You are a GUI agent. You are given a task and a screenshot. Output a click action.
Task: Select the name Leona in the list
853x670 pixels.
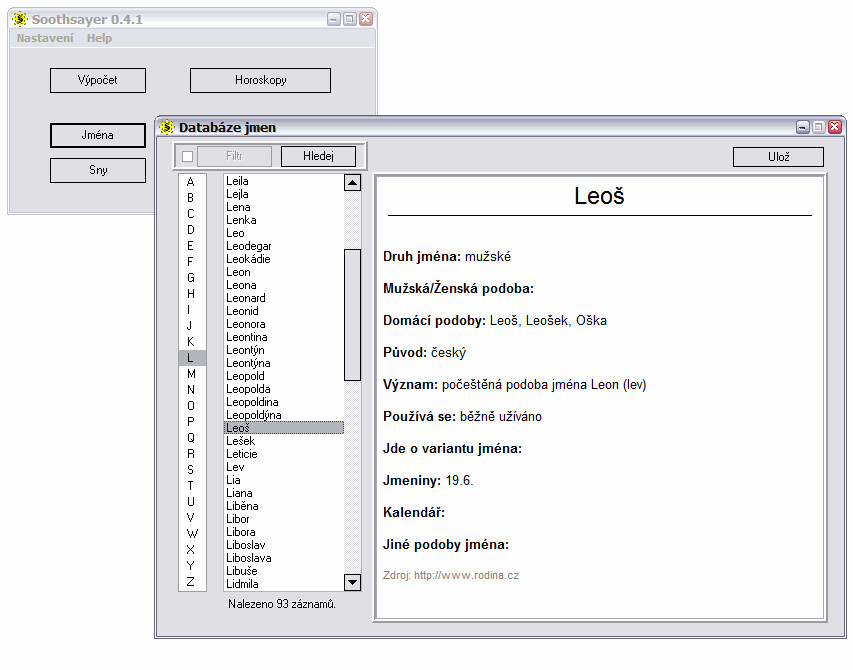[x=284, y=286]
